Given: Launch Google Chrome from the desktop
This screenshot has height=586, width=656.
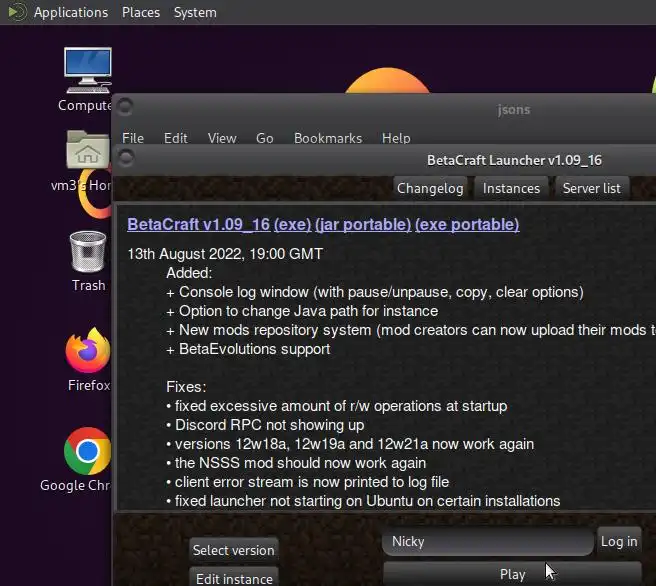Looking at the screenshot, I should pyautogui.click(x=87, y=451).
